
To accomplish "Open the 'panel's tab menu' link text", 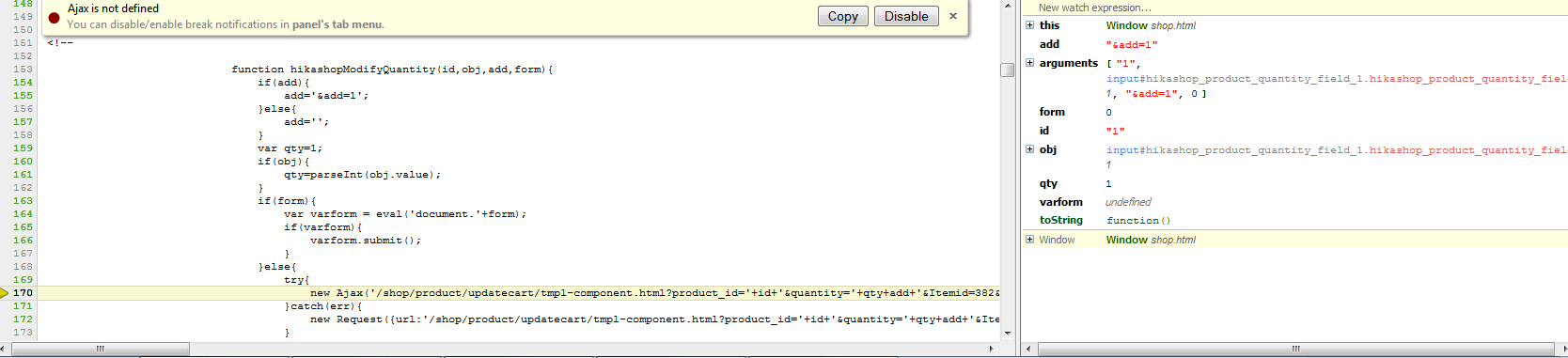I will click(x=337, y=24).
